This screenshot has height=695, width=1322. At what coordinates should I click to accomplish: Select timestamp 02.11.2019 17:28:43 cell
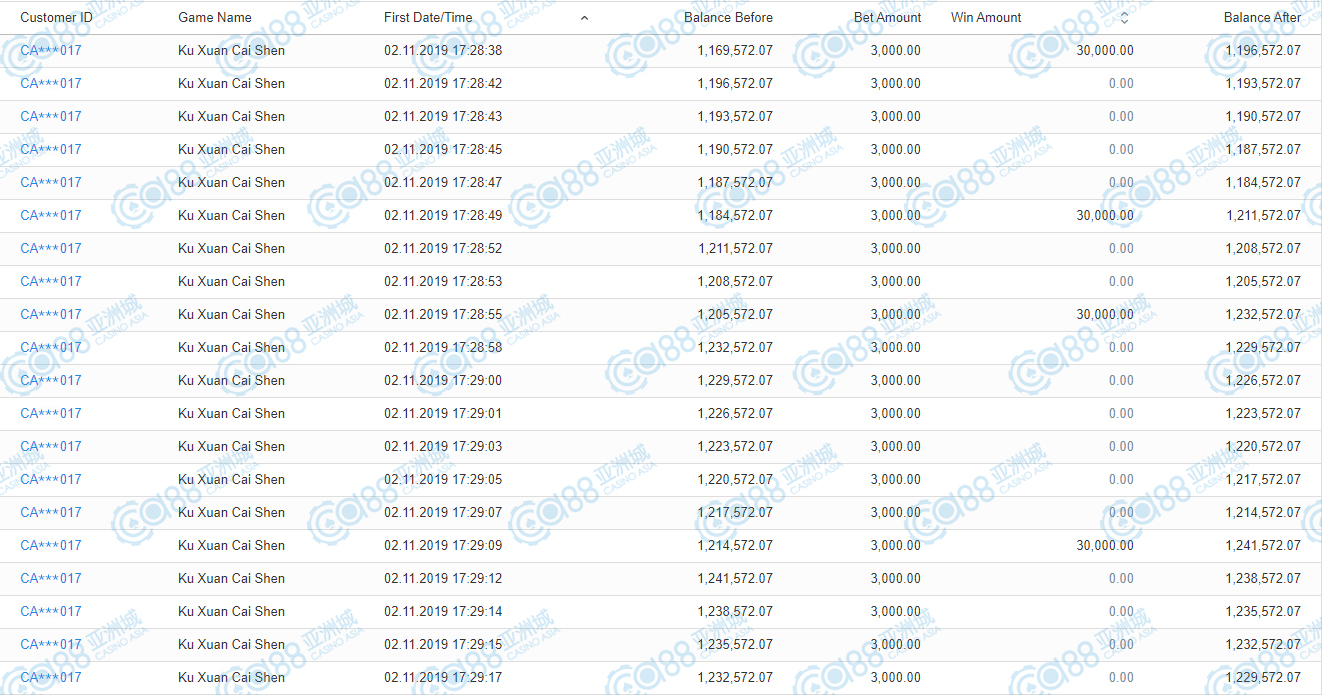pos(443,116)
